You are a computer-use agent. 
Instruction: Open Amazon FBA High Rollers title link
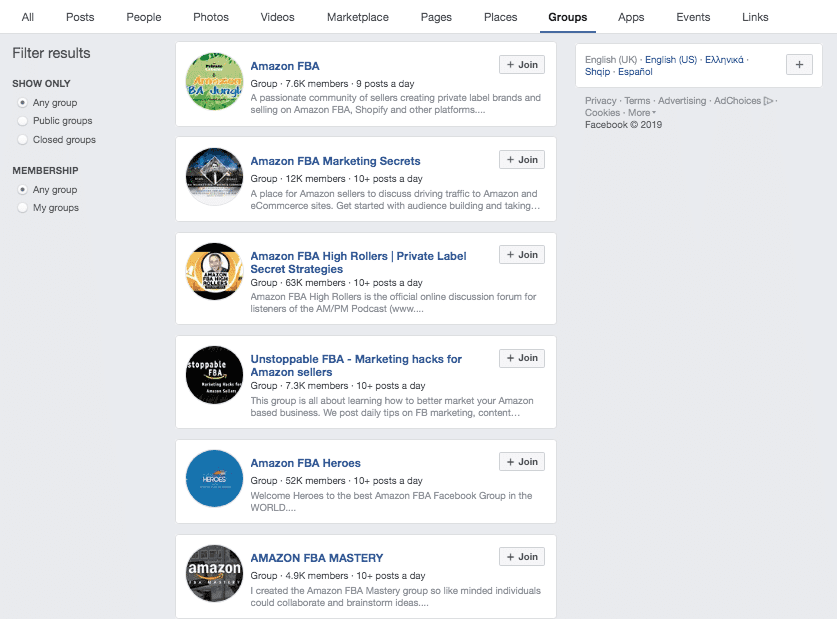pyautogui.click(x=358, y=263)
